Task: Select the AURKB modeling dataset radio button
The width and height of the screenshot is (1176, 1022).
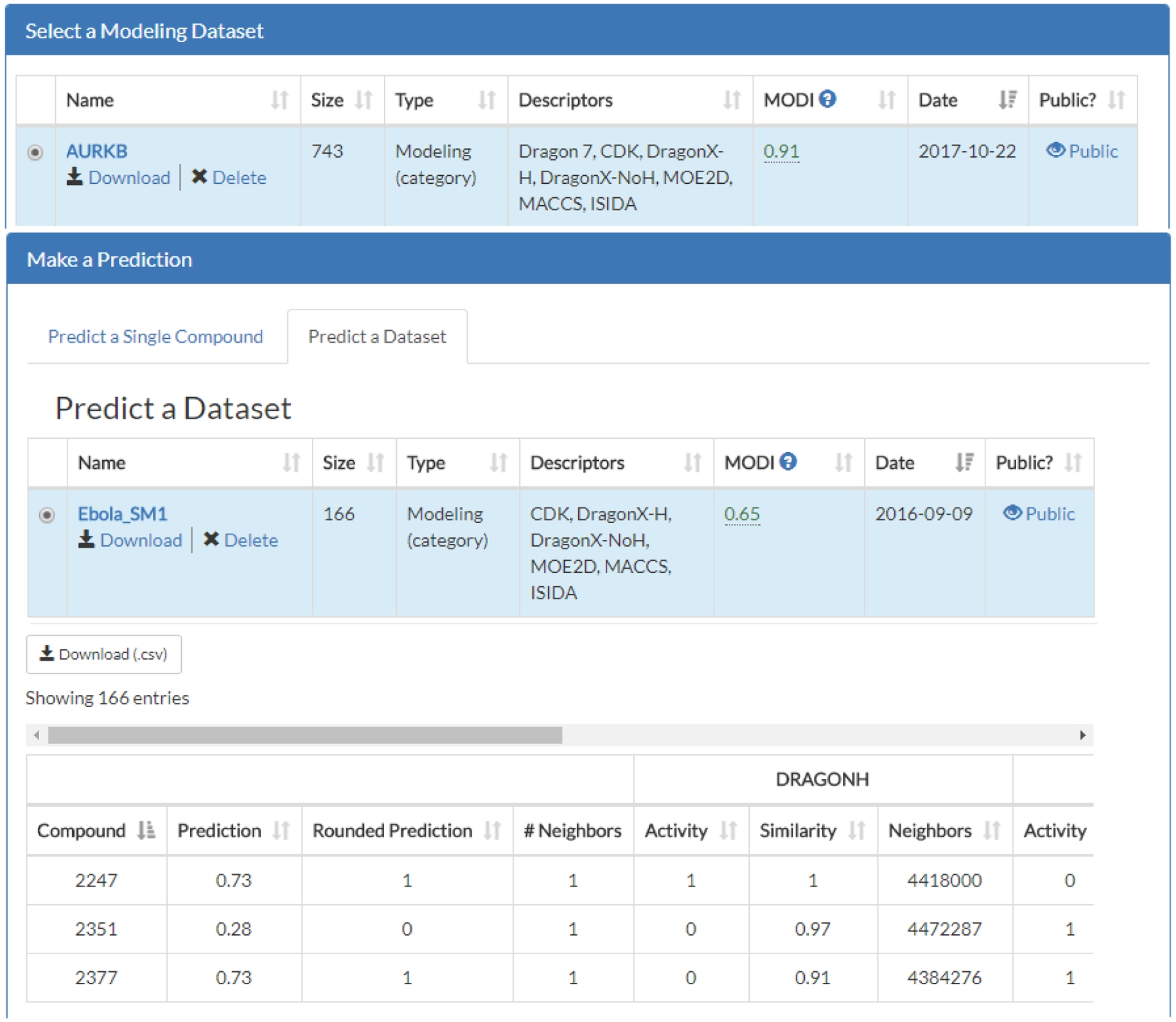Action: coord(36,152)
